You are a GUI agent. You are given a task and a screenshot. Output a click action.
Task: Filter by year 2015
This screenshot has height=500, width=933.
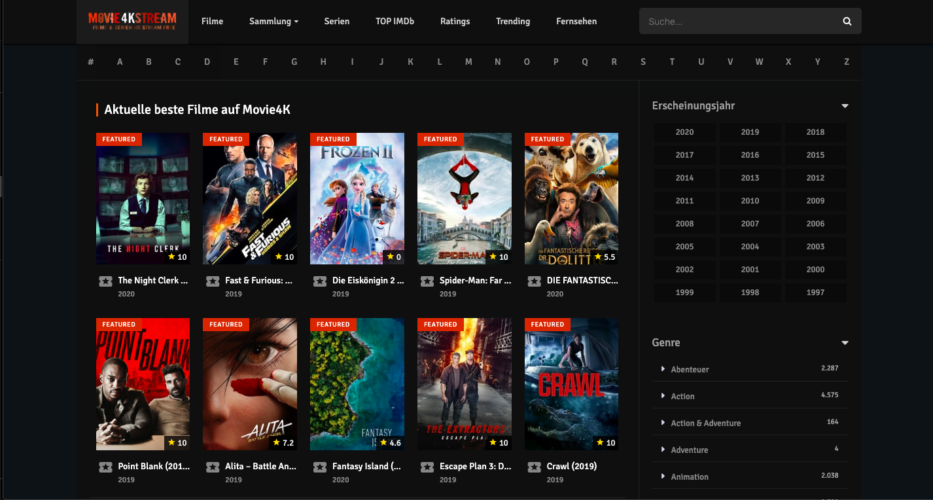(x=815, y=155)
